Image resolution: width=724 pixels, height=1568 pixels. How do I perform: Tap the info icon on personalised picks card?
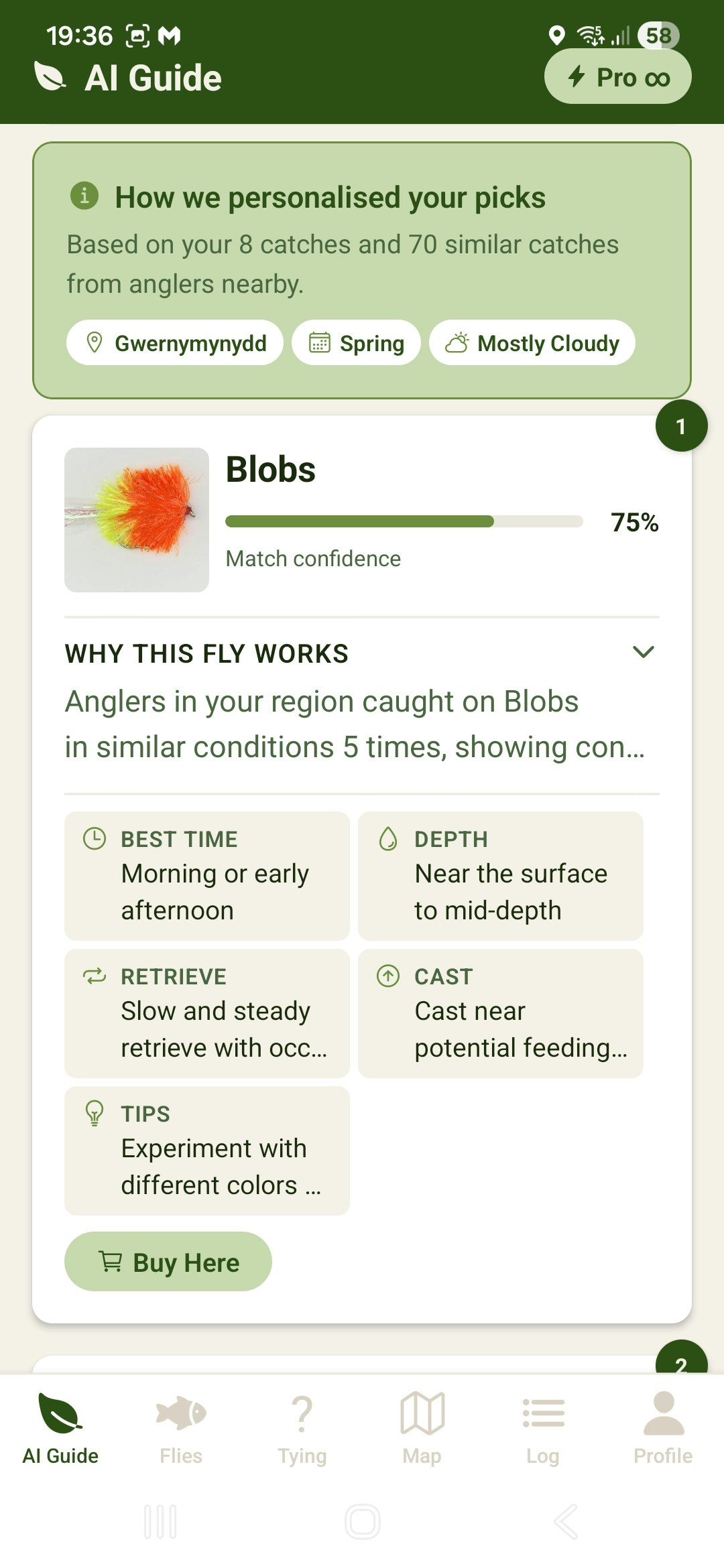tap(84, 196)
